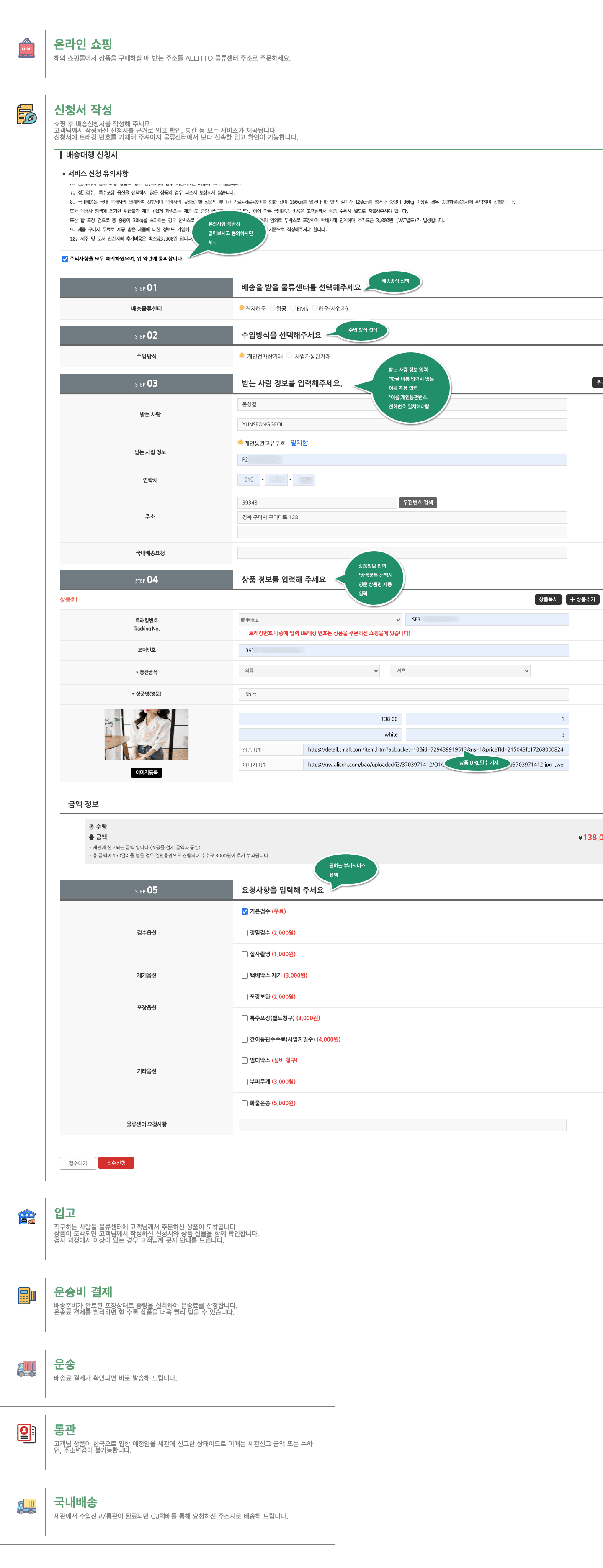
Task: Click the 물류센터 요청사항 input field
Action: pyautogui.click(x=402, y=1125)
